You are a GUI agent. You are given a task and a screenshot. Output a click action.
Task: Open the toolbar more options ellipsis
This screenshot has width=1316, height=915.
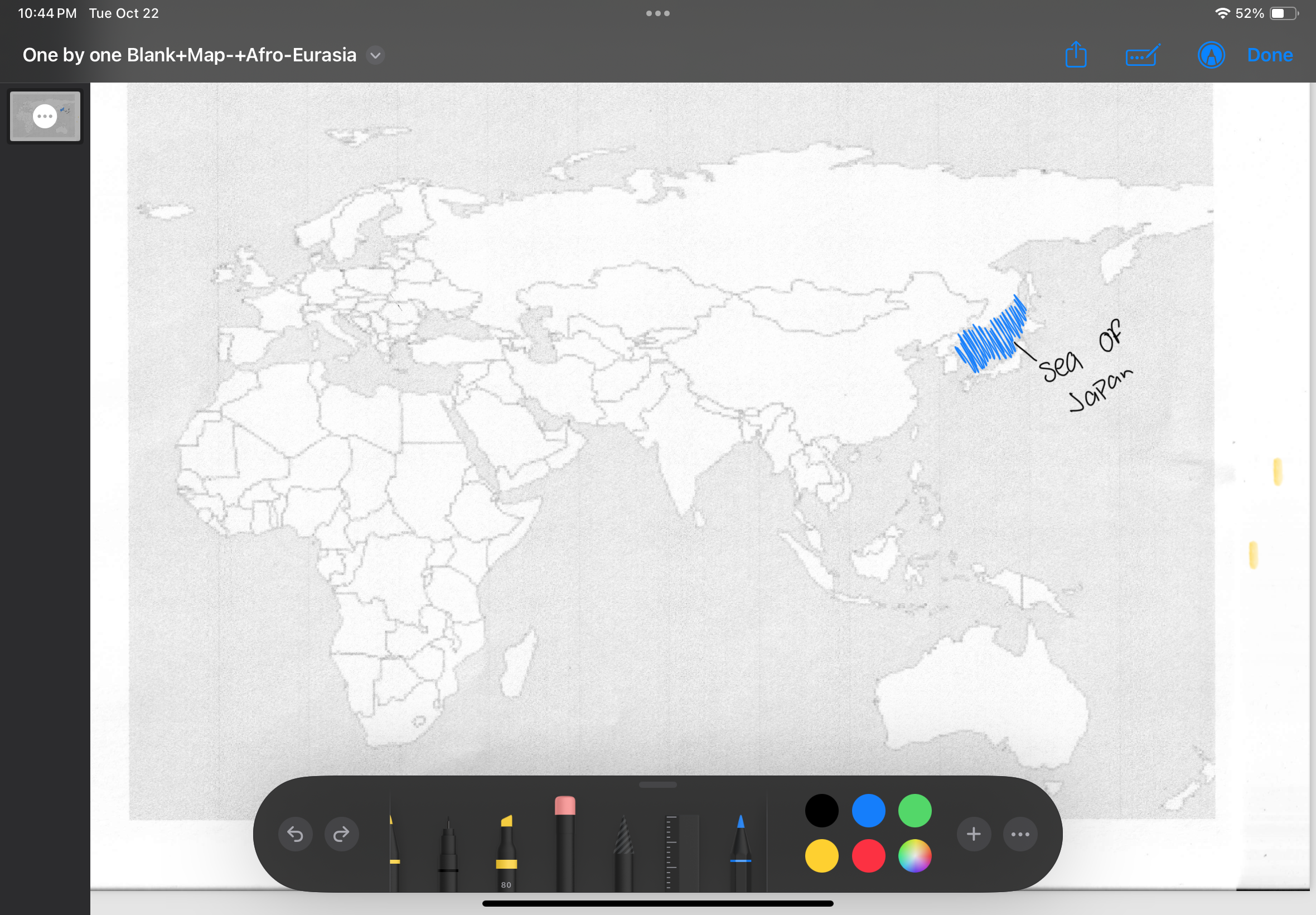1020,834
